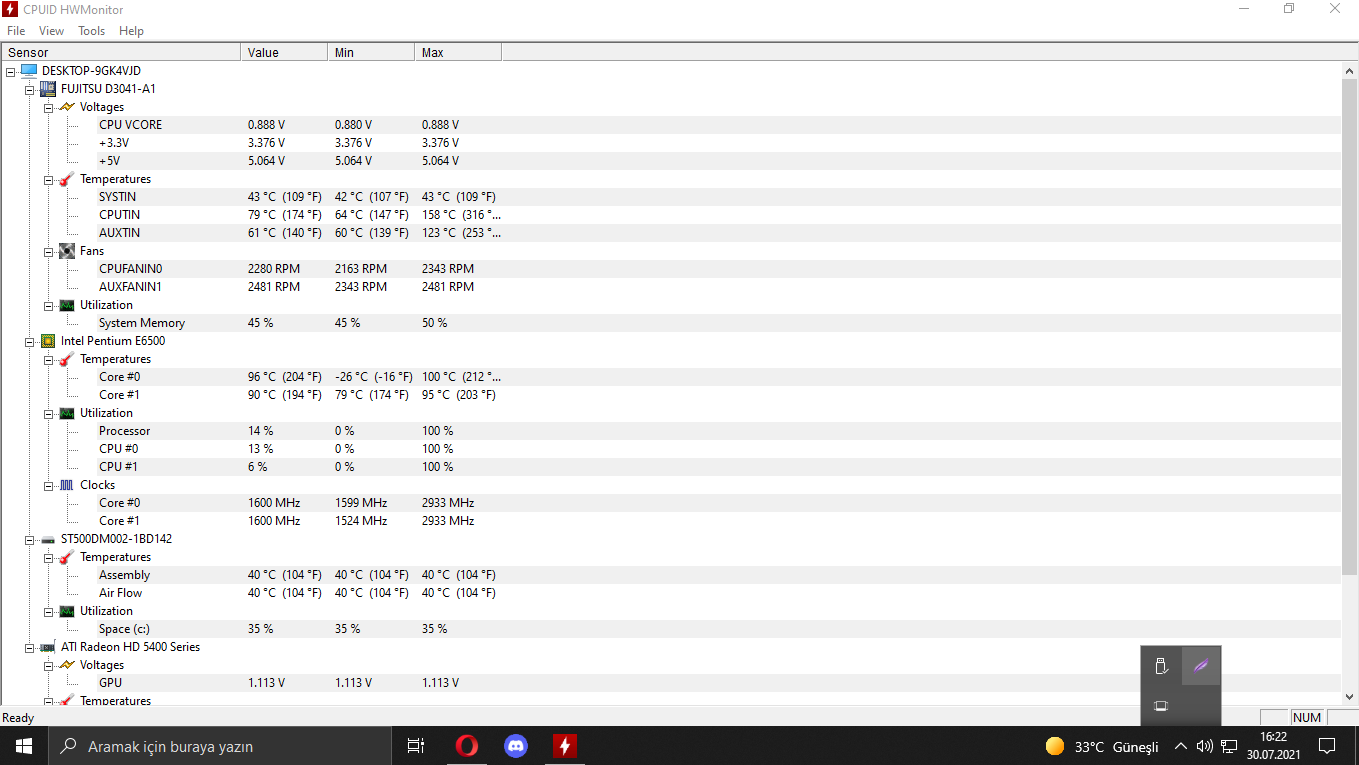Select the CPUTIN row label
Image resolution: width=1359 pixels, height=765 pixels.
point(119,215)
